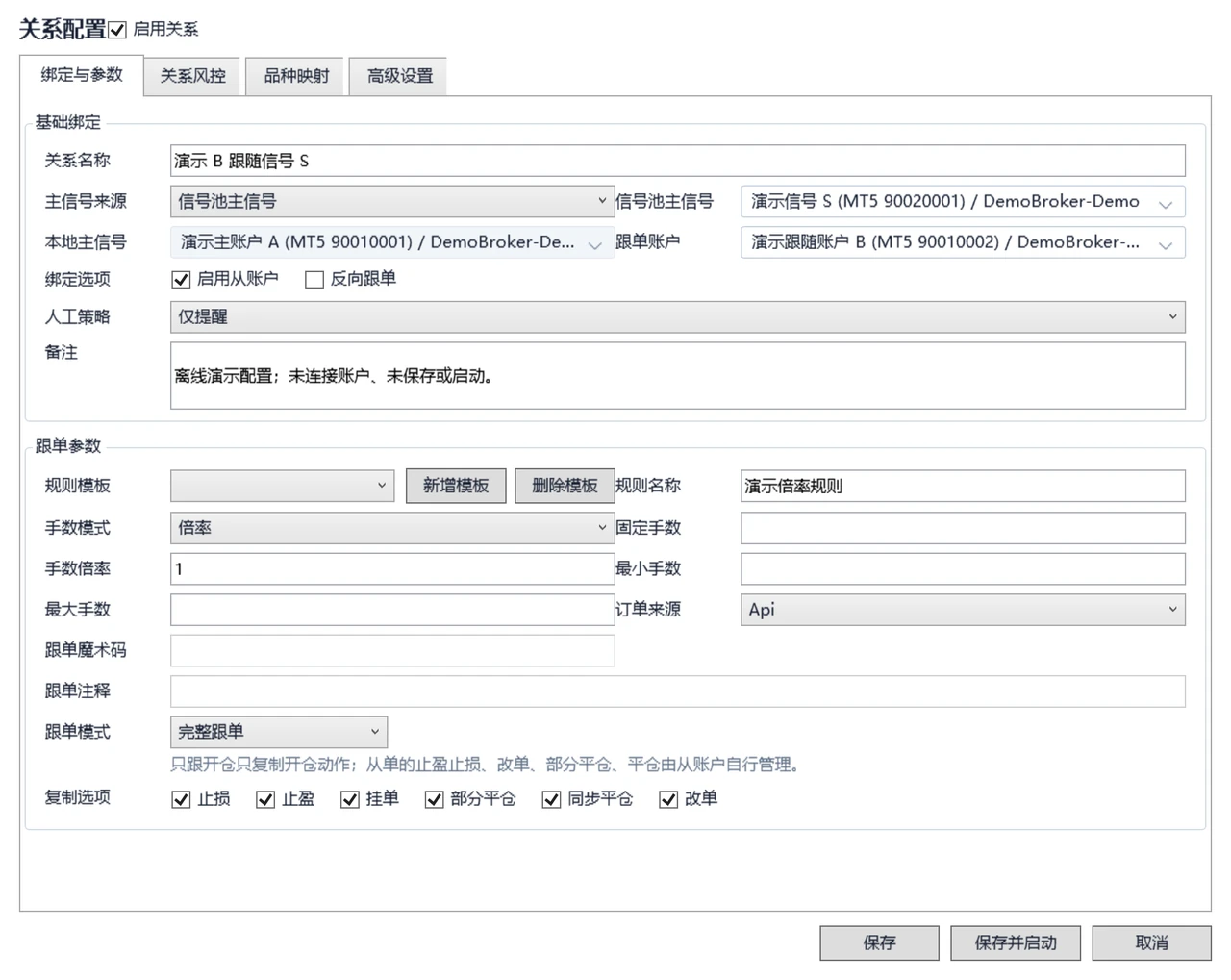Screen dimensions: 1231x980
Task: Toggle the 启用从账户 checkbox
Action: click(181, 280)
